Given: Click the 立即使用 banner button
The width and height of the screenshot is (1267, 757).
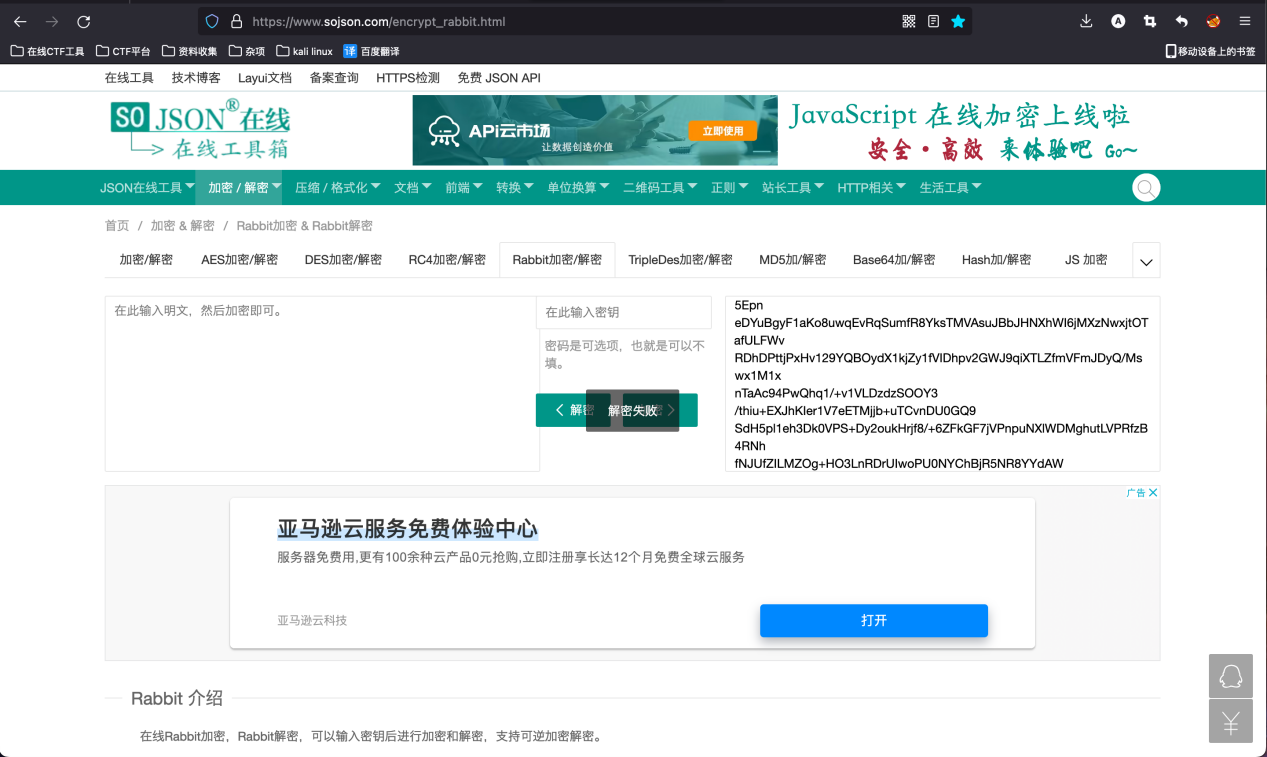Looking at the screenshot, I should (723, 131).
